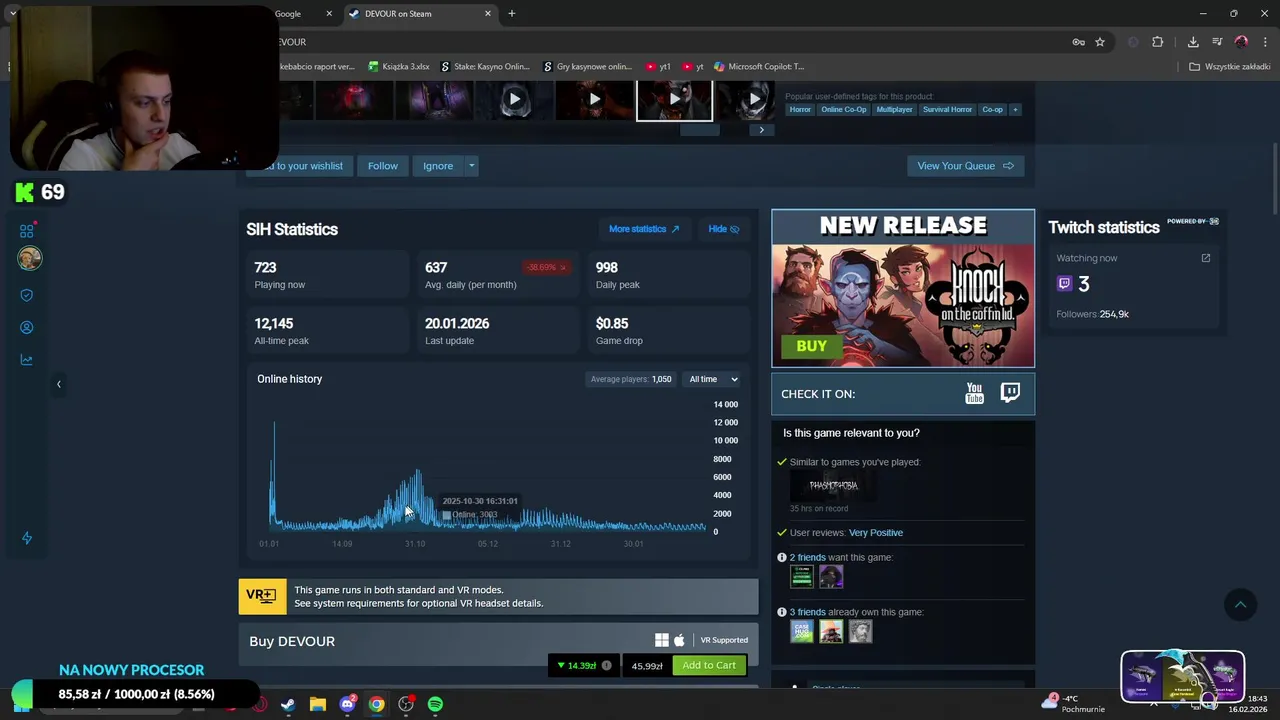
Task: Open the Chrome downloads icon
Action: click(1193, 42)
